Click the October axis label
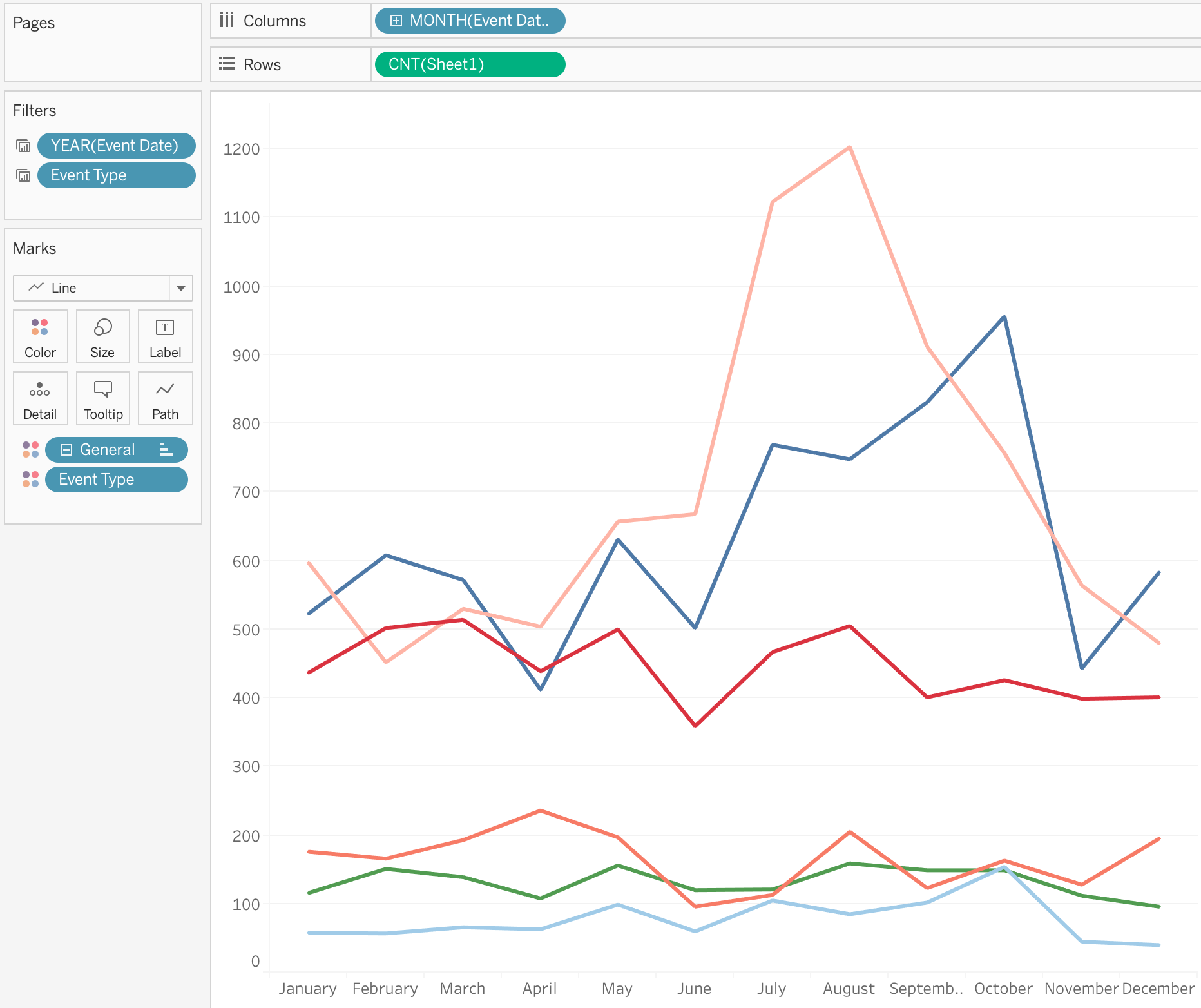This screenshot has width=1201, height=1008. pyautogui.click(x=1003, y=988)
